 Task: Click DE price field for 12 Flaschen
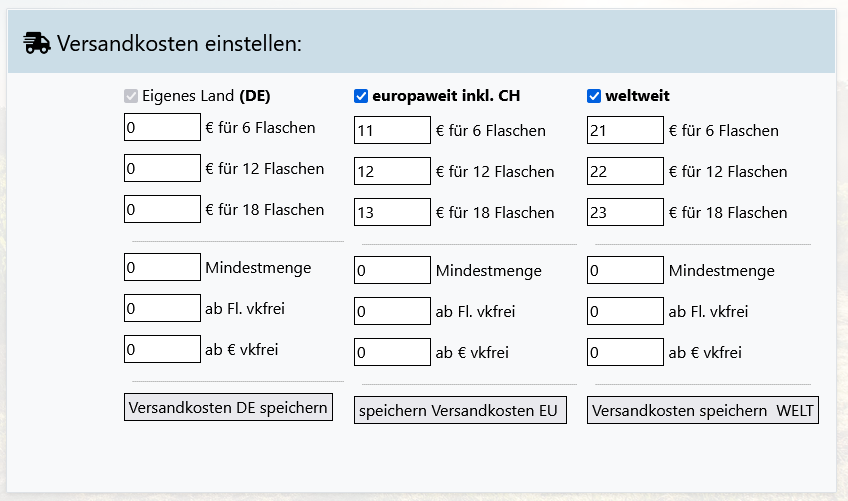[162, 168]
